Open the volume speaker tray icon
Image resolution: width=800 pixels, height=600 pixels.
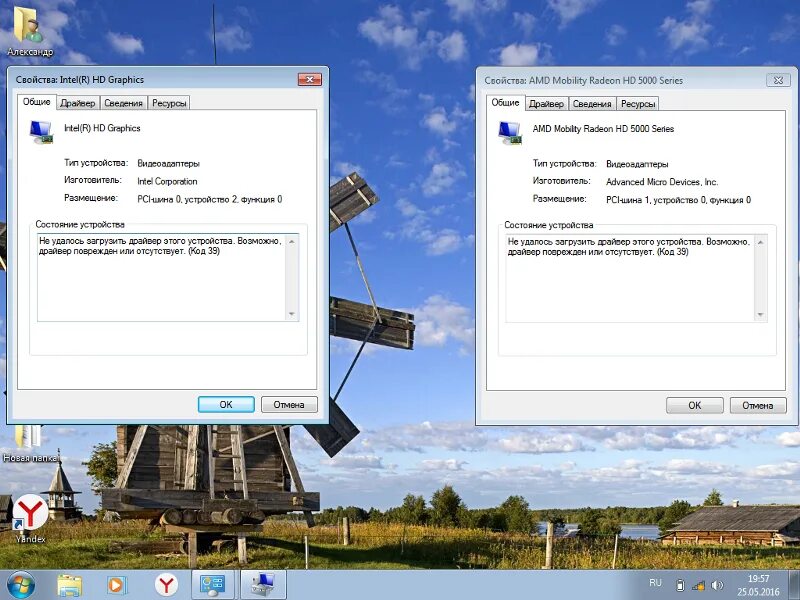717,585
